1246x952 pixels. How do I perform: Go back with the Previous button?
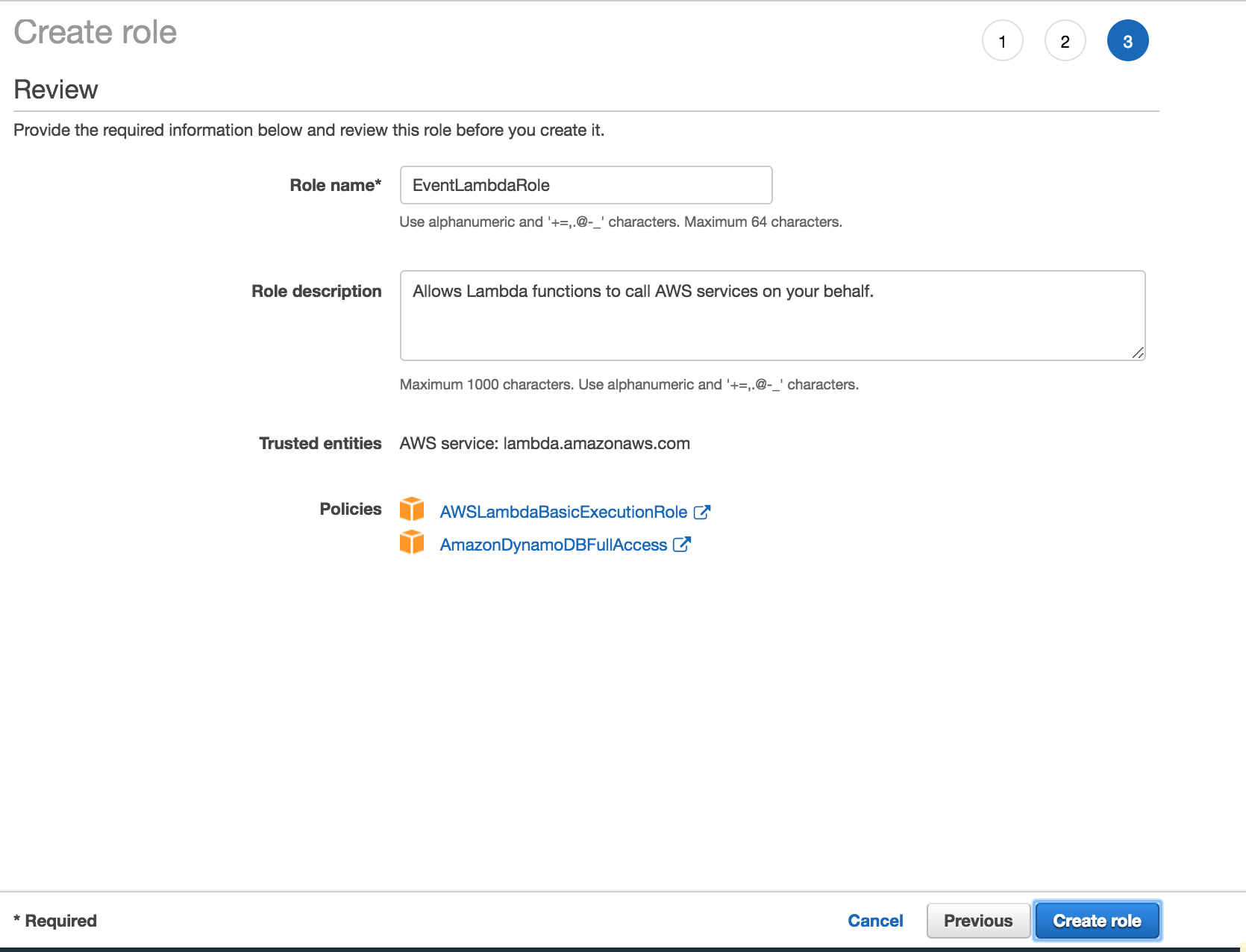pyautogui.click(x=978, y=921)
